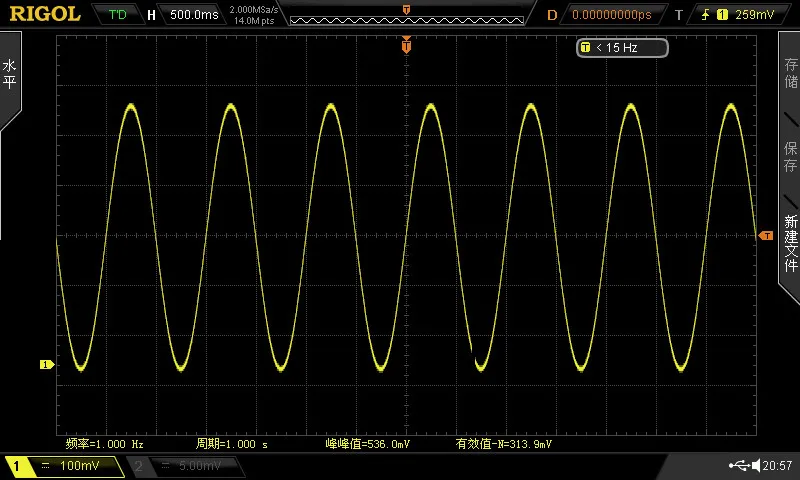Click the 峰峰值=536.0mV measurement
This screenshot has width=800, height=480.
(x=367, y=444)
